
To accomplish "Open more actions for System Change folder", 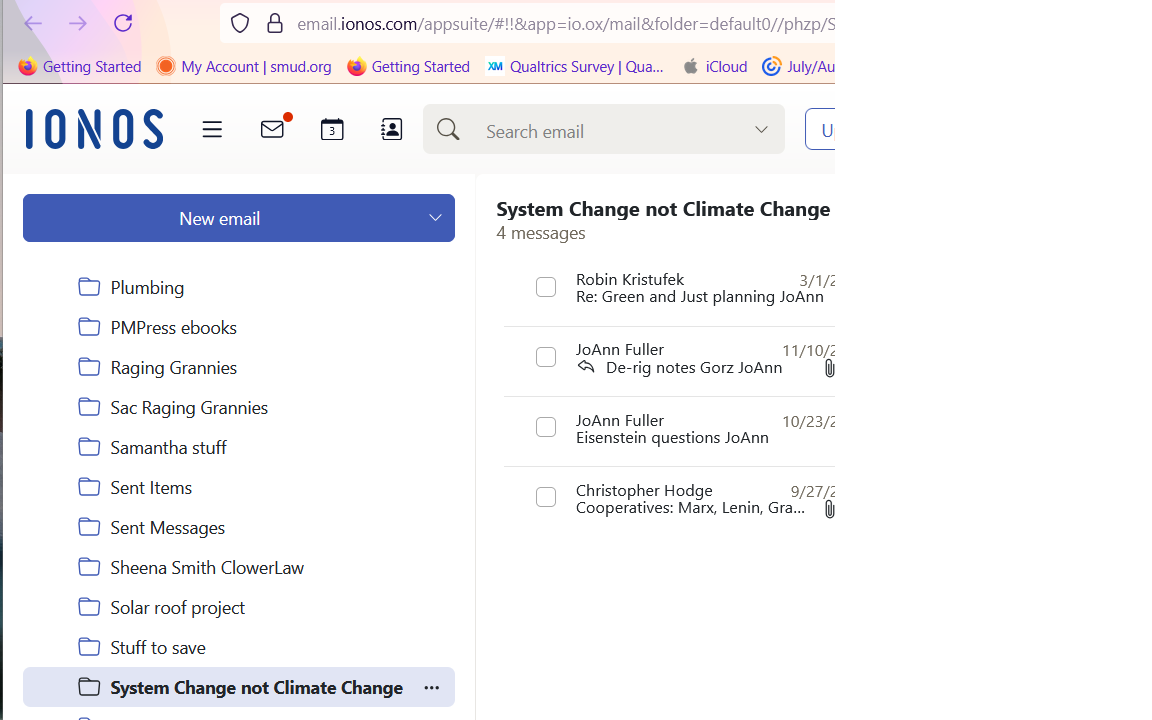I will tap(431, 687).
